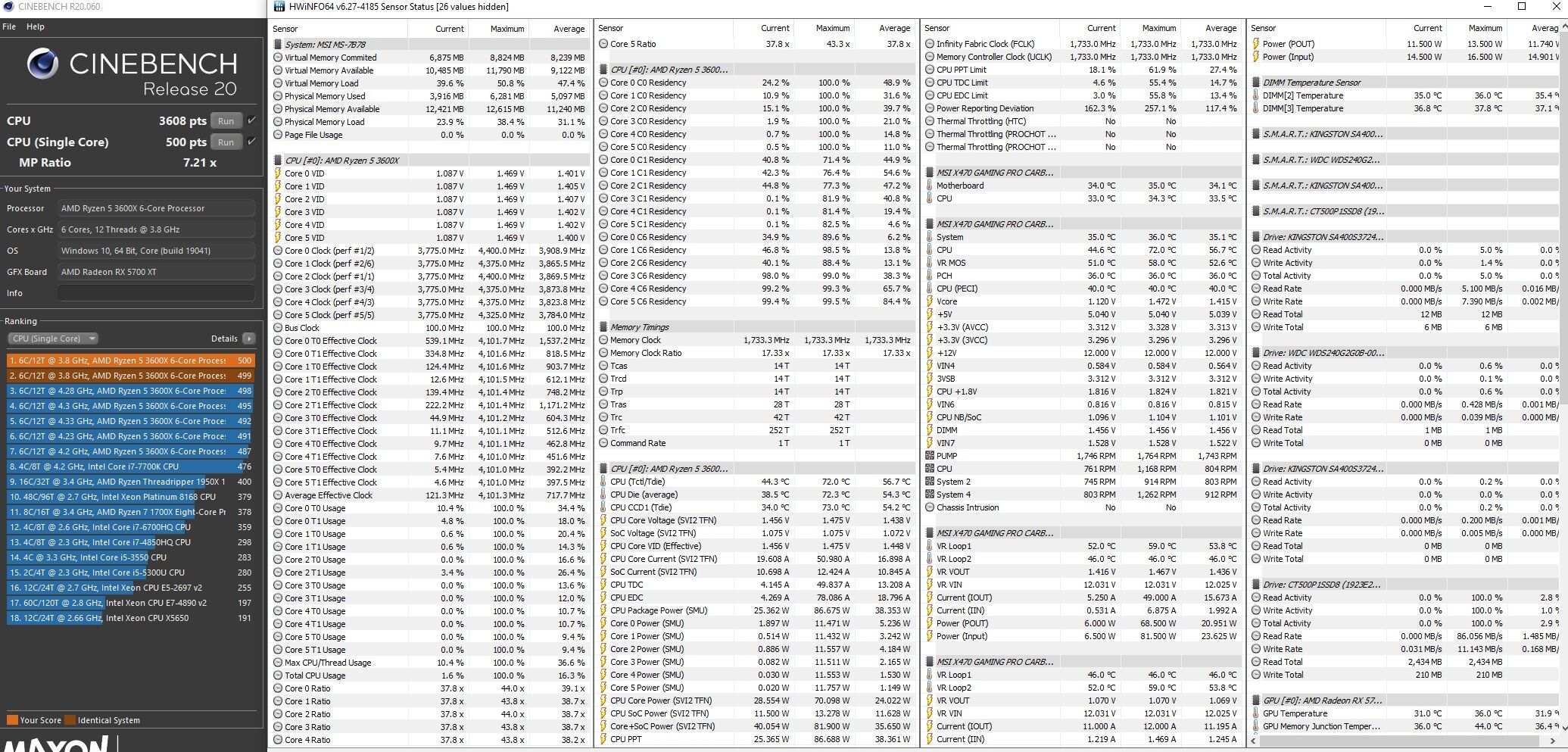The image size is (1568, 752).
Task: Maximize the HWiNFO64 window
Action: pos(1522,7)
